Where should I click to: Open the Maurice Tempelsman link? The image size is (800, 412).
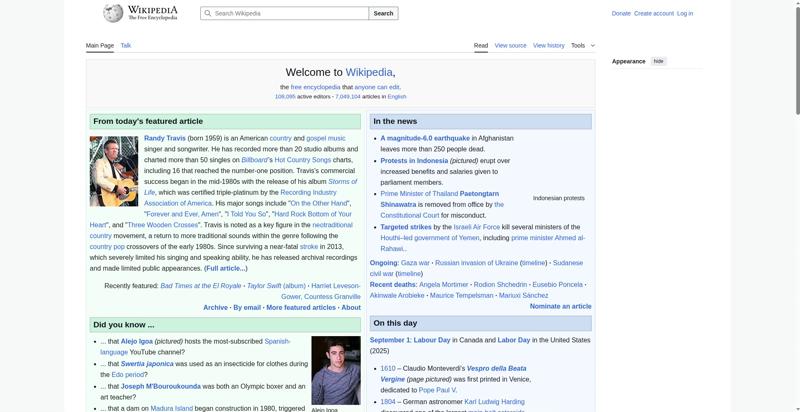[462, 295]
